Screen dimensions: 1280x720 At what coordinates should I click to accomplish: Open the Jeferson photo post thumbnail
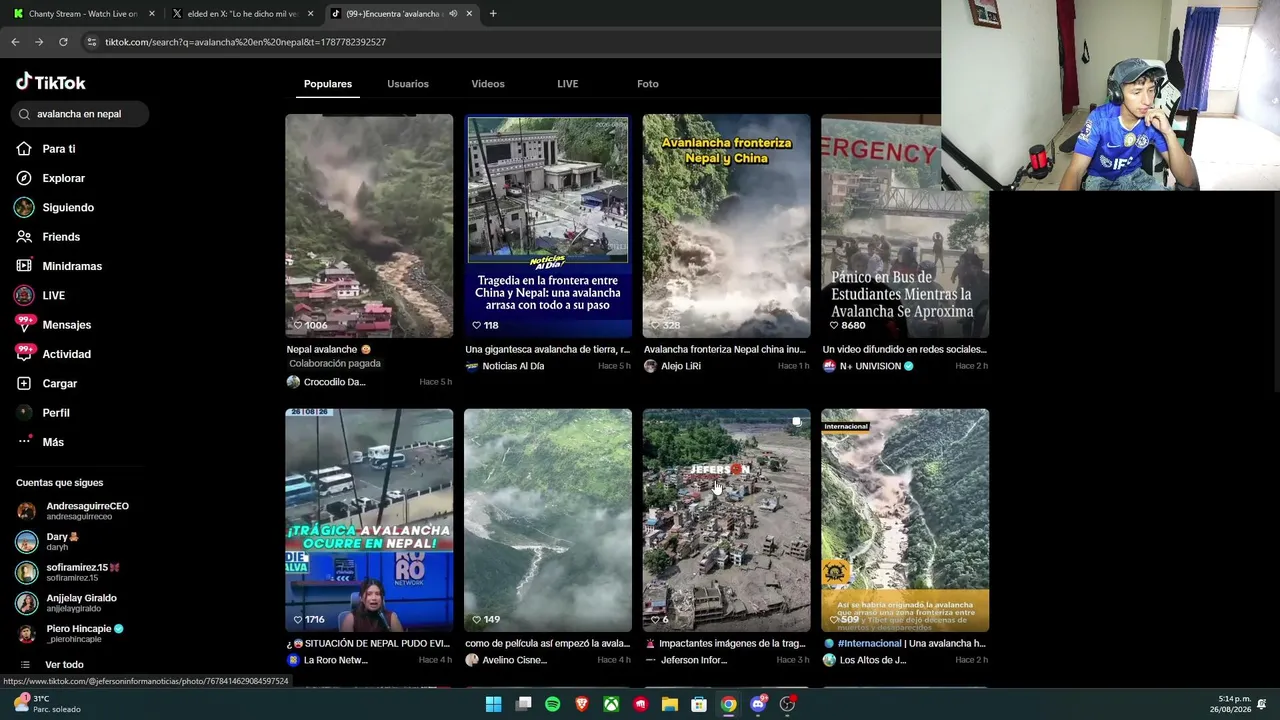click(727, 520)
